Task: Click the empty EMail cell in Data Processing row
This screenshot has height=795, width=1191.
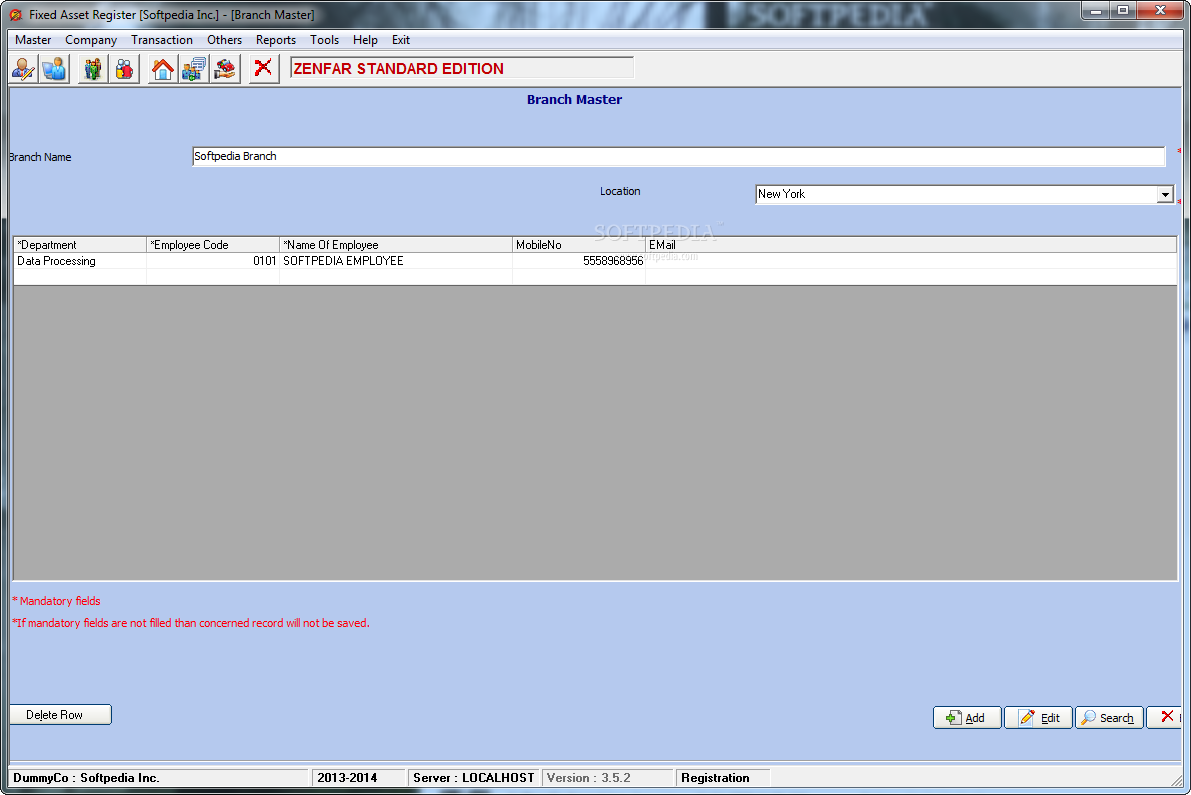Action: point(911,261)
